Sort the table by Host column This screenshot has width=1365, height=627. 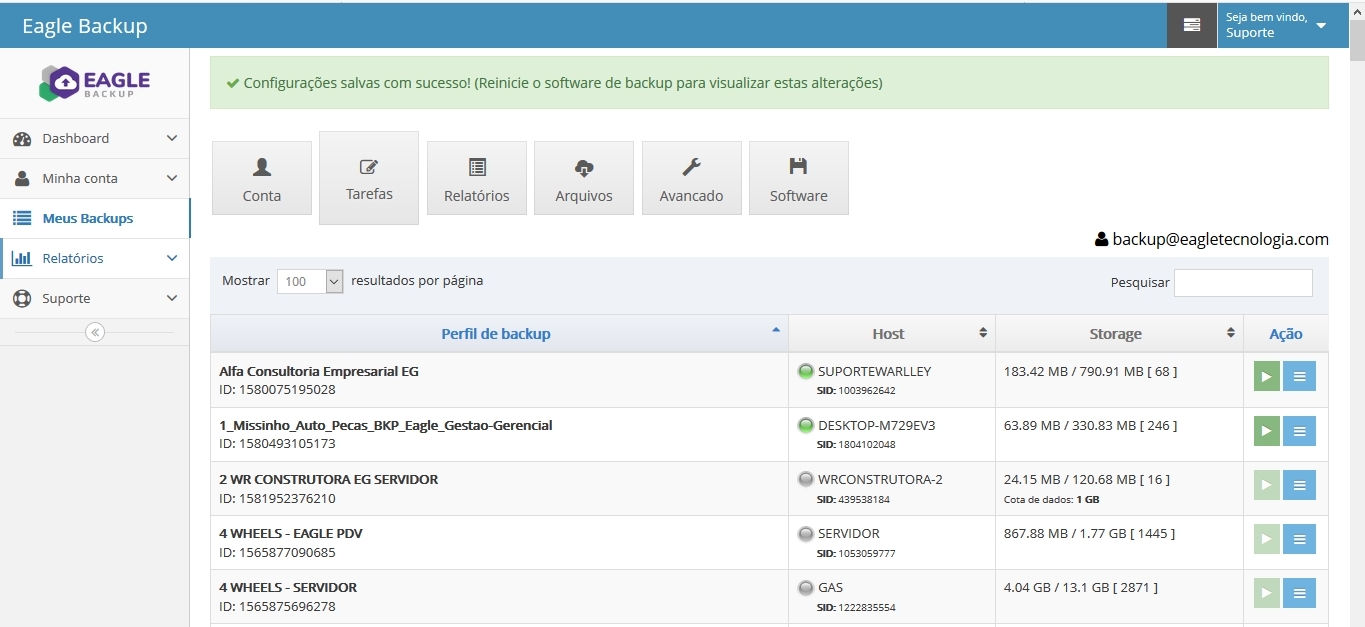pos(892,334)
